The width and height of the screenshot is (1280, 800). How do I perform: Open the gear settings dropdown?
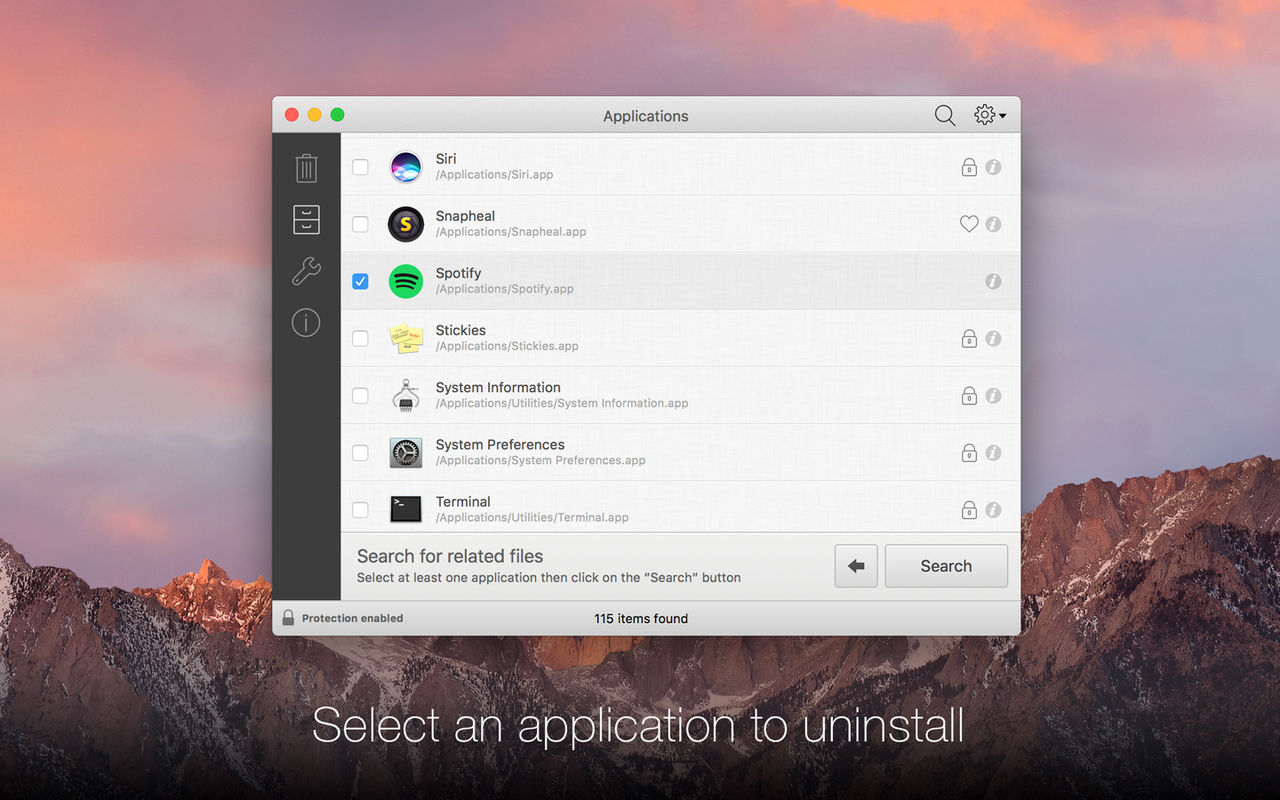[990, 116]
